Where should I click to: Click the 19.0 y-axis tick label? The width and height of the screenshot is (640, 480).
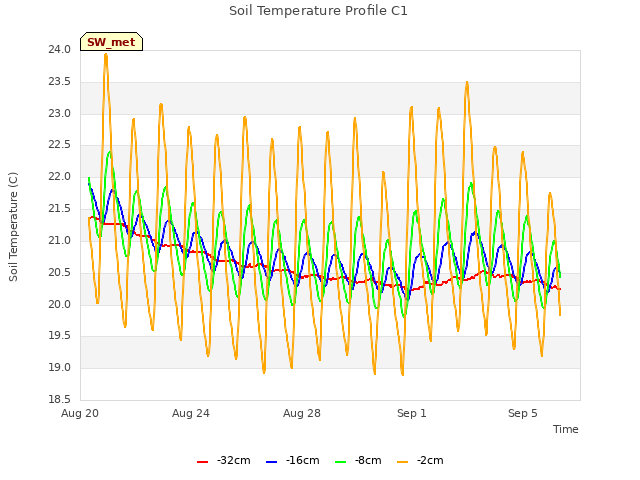pyautogui.click(x=60, y=368)
